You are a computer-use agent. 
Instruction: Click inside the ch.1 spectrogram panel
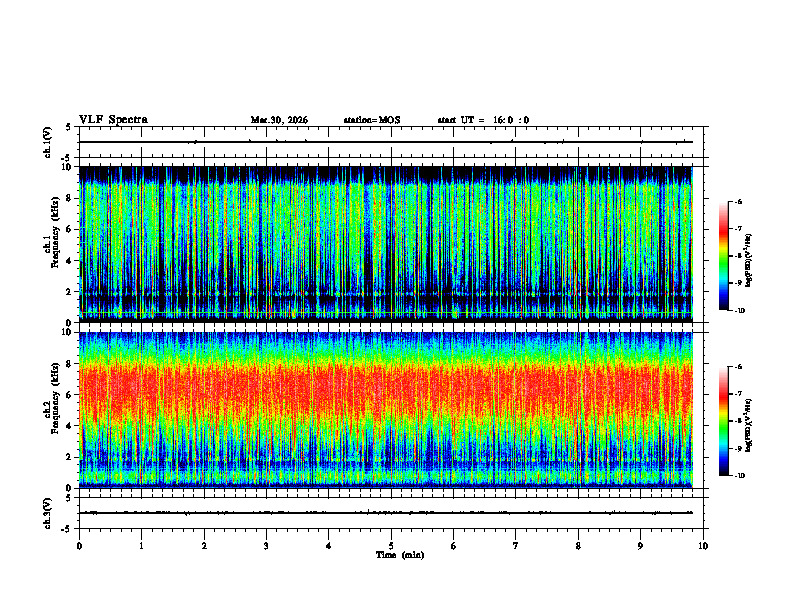[386, 244]
